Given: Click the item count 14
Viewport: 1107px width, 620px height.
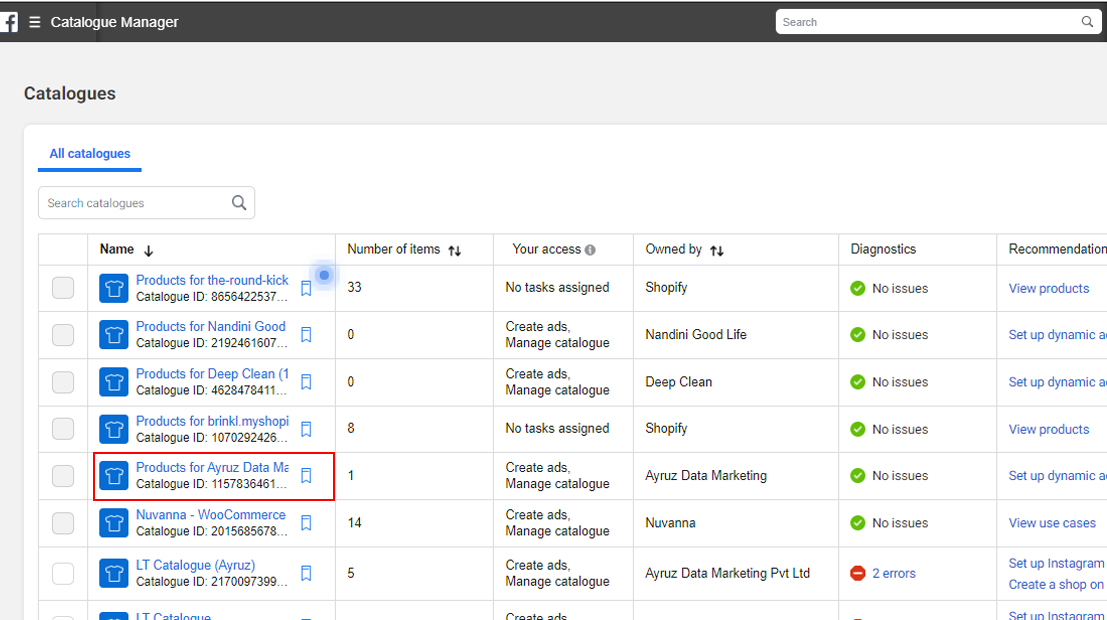Looking at the screenshot, I should click(354, 523).
